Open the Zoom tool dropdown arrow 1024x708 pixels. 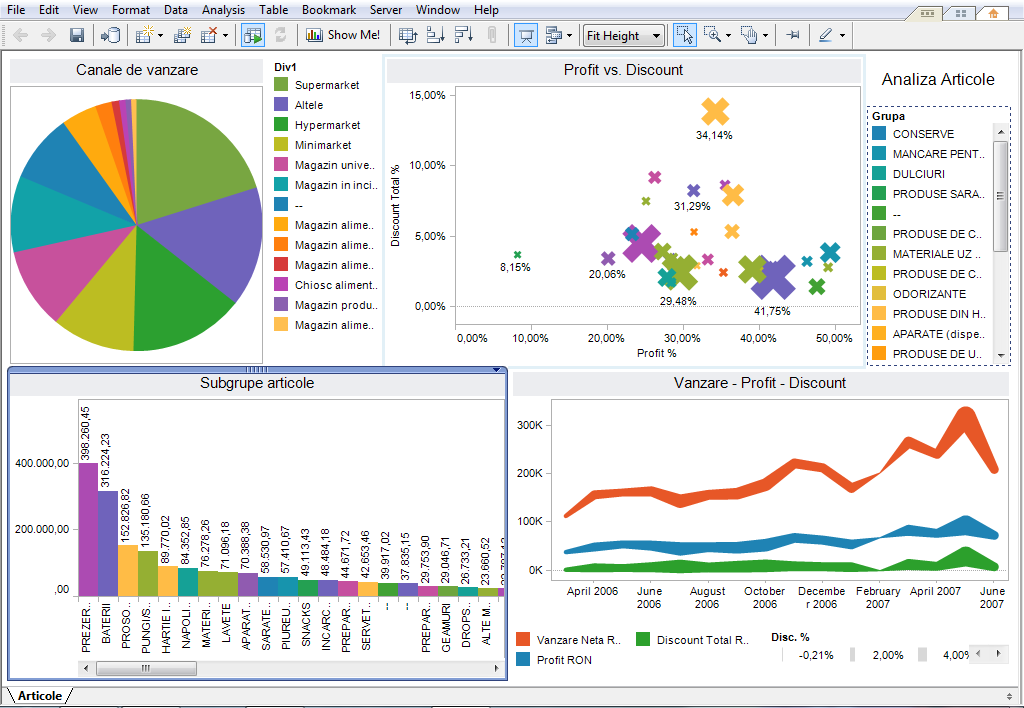728,36
